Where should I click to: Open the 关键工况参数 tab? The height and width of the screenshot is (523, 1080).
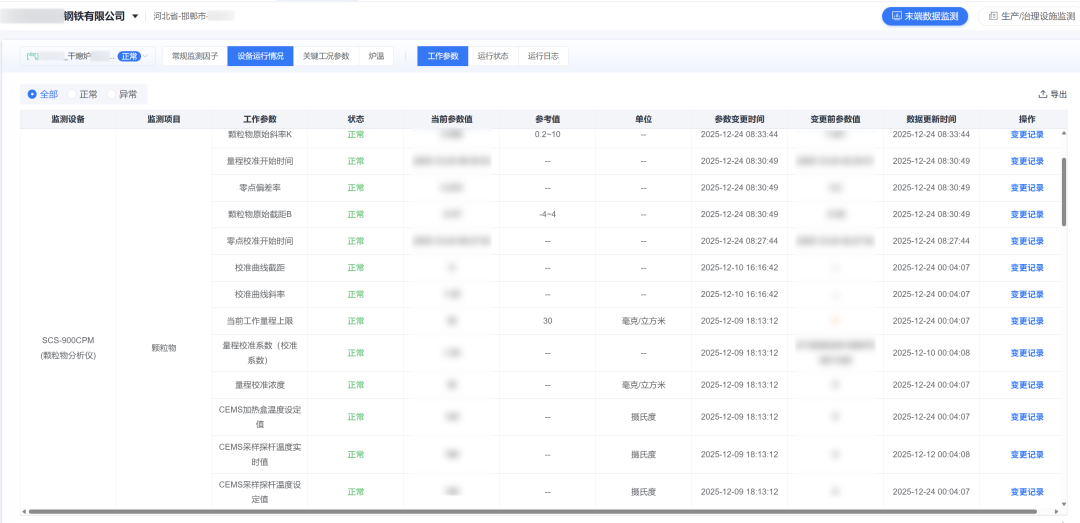point(326,56)
